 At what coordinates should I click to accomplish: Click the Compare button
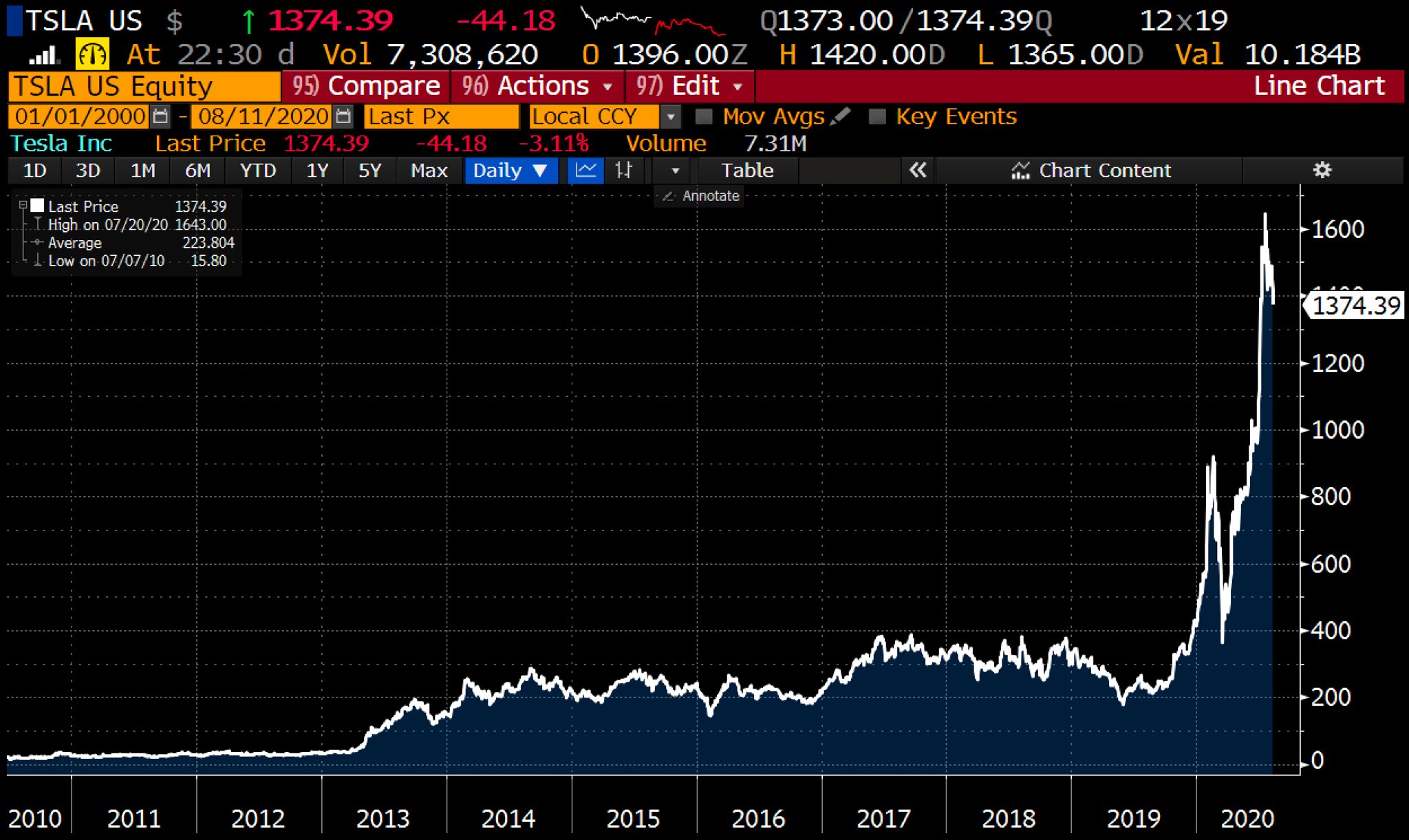[x=366, y=86]
